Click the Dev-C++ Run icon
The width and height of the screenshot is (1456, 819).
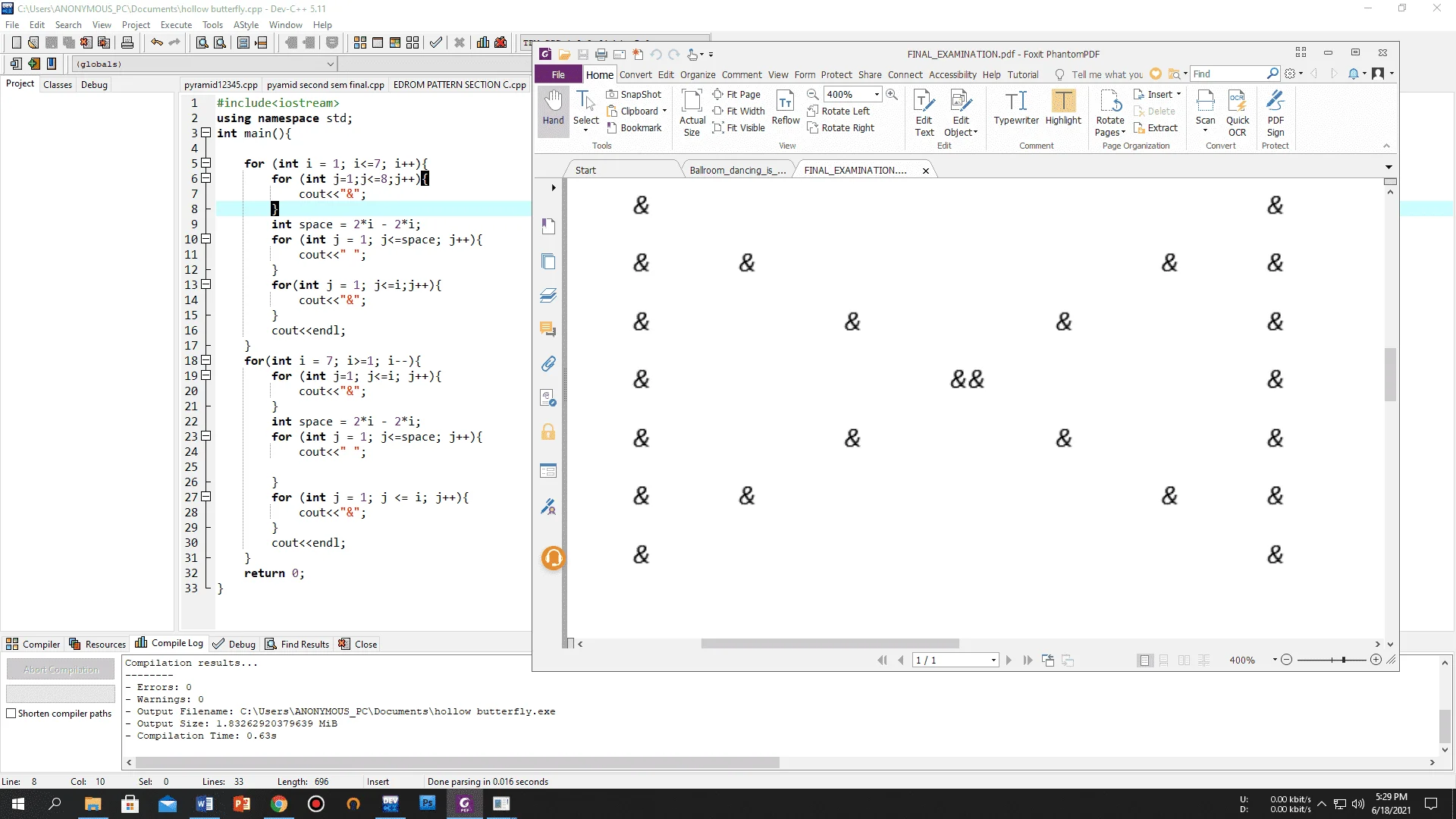coord(378,42)
